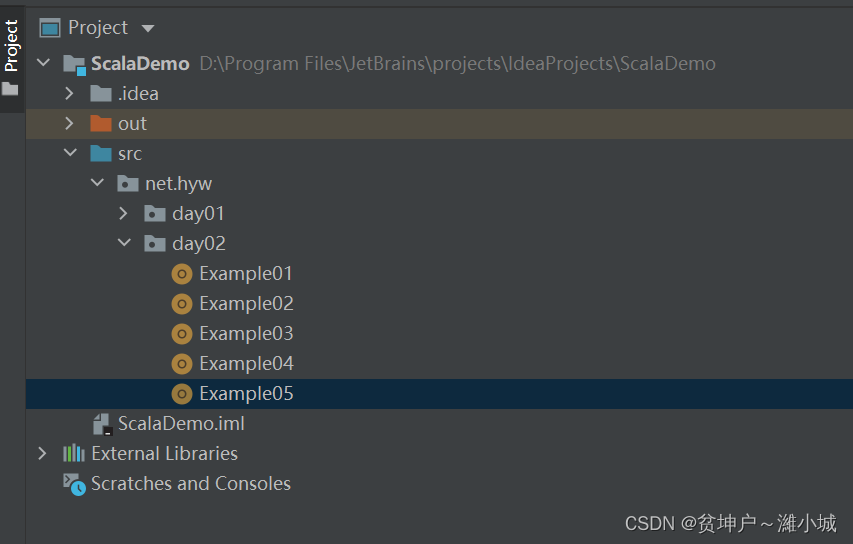Click the blue src folder icon
This screenshot has height=544, width=853.
[101, 154]
